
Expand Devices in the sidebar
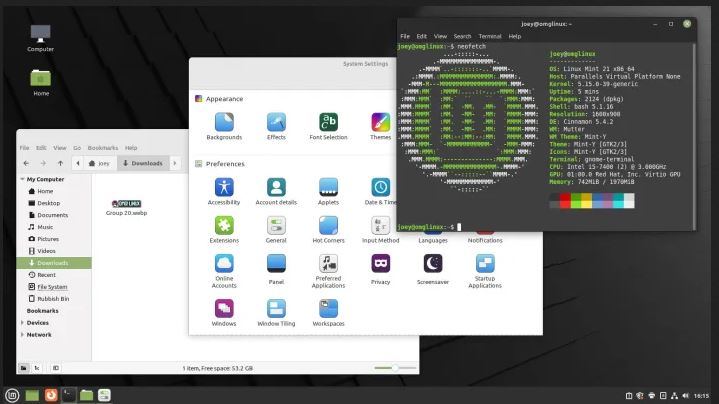click(x=22, y=323)
